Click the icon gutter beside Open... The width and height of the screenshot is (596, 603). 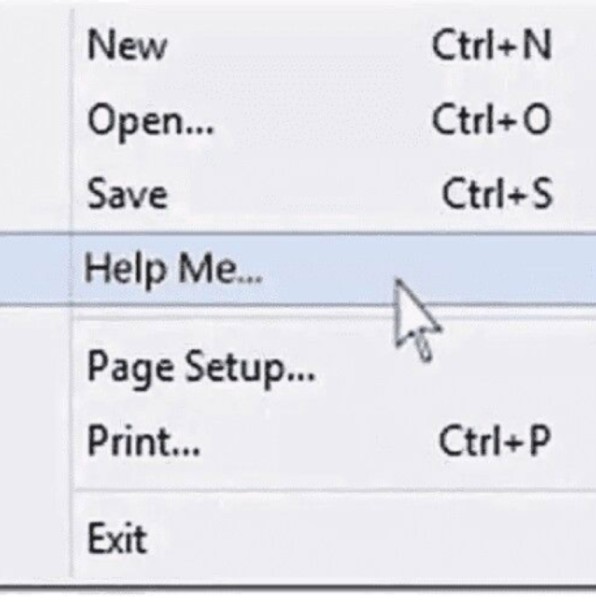click(x=35, y=120)
